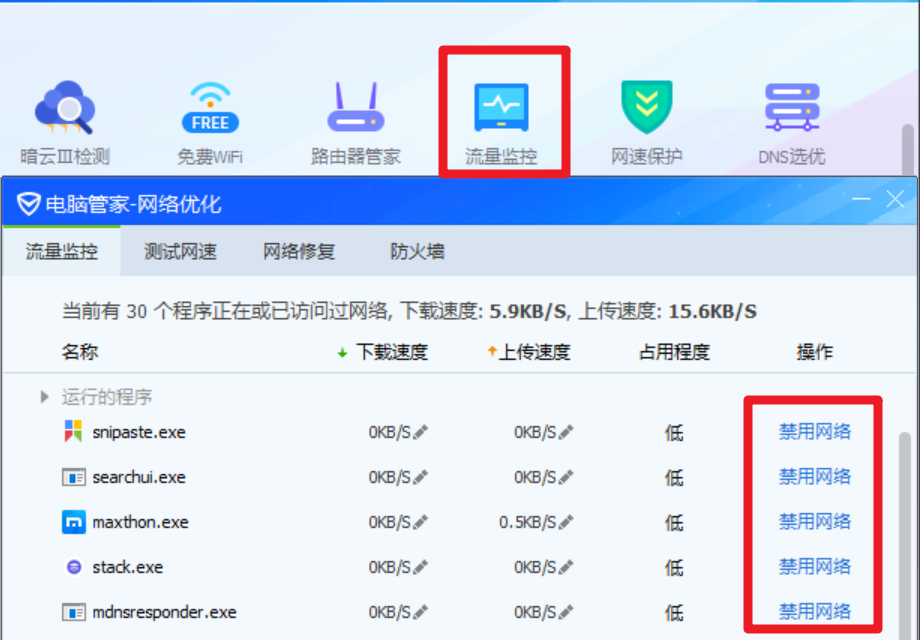Minimize the 网络优化 window
The image size is (920, 640).
[861, 199]
